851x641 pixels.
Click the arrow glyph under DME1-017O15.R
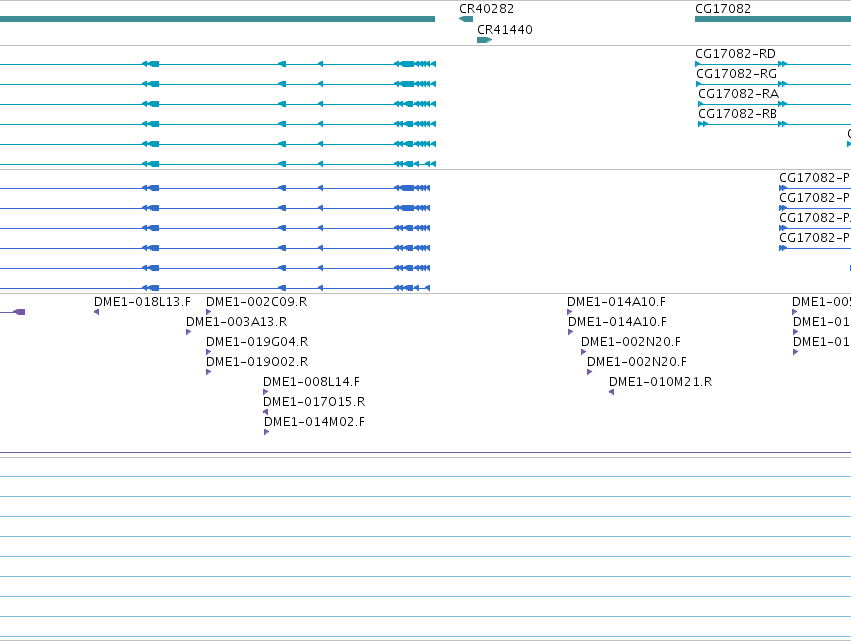(x=265, y=412)
